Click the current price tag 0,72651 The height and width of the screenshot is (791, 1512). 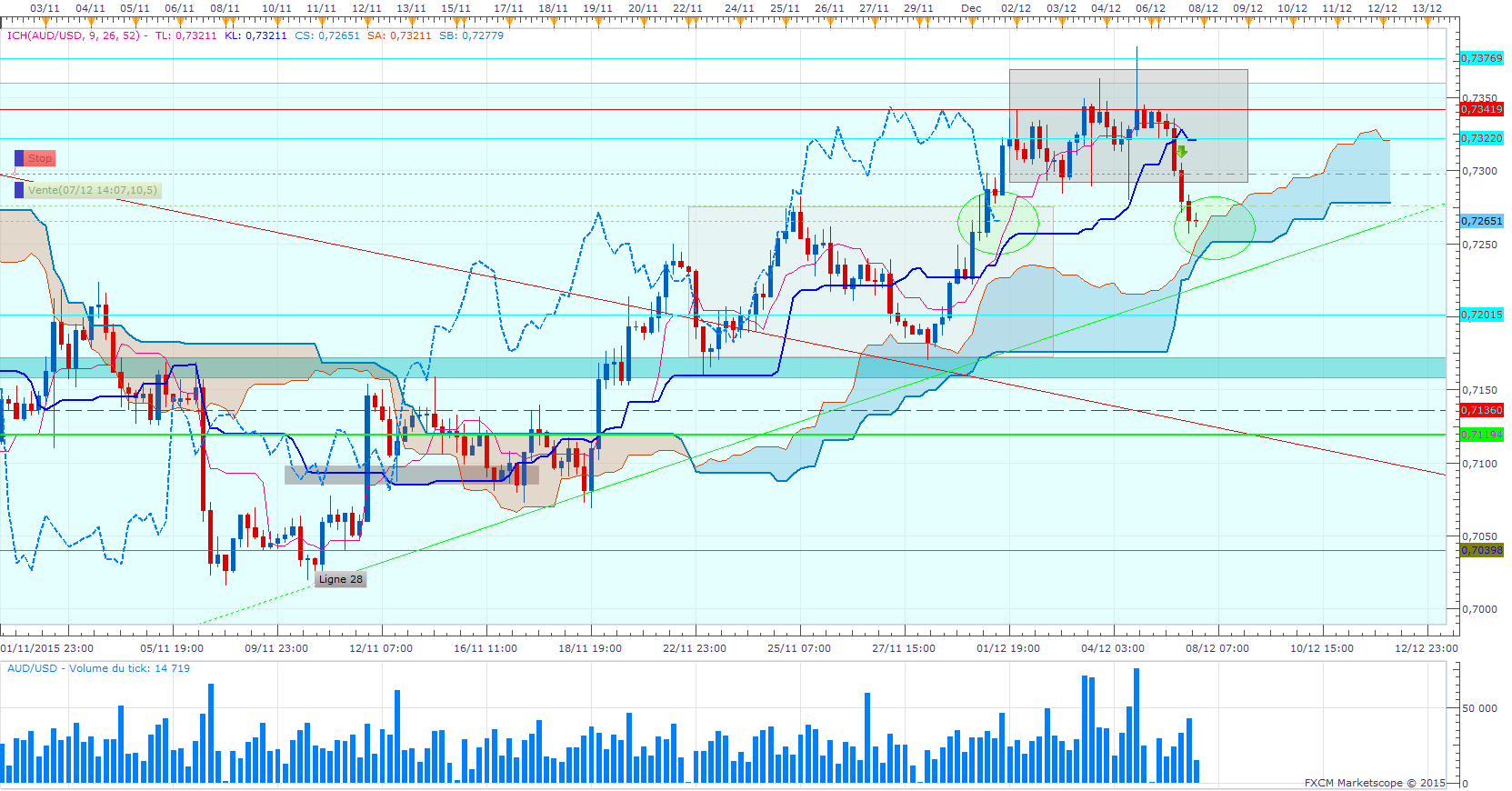pos(1481,221)
